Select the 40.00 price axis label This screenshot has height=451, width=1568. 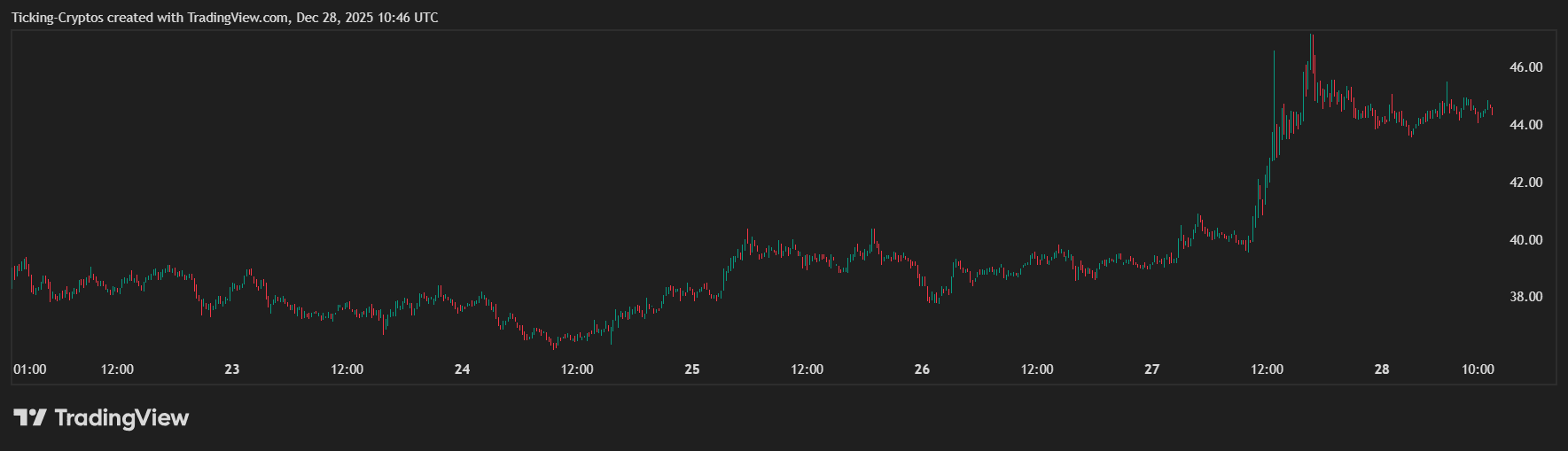point(1525,240)
